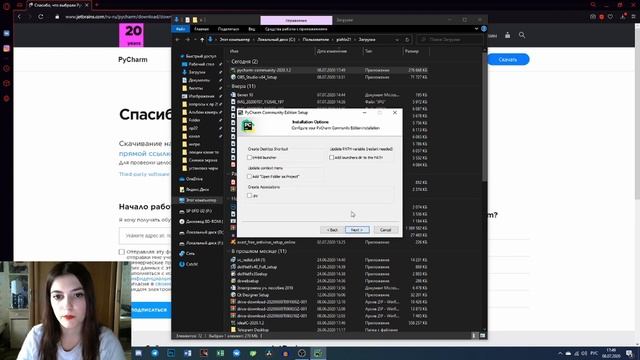
Task: Click the browser URL address bar
Action: (118, 17)
